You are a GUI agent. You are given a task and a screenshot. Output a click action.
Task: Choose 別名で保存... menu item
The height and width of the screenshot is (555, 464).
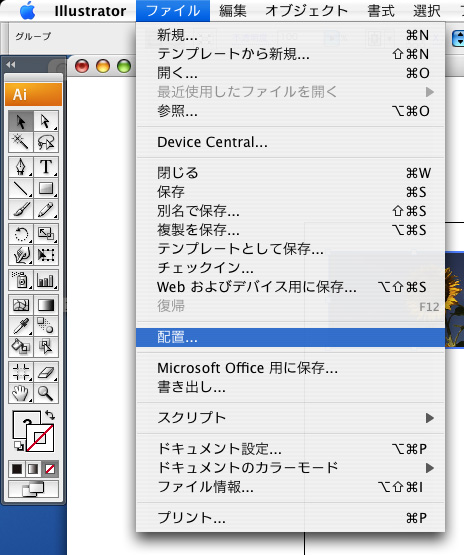coord(291,211)
